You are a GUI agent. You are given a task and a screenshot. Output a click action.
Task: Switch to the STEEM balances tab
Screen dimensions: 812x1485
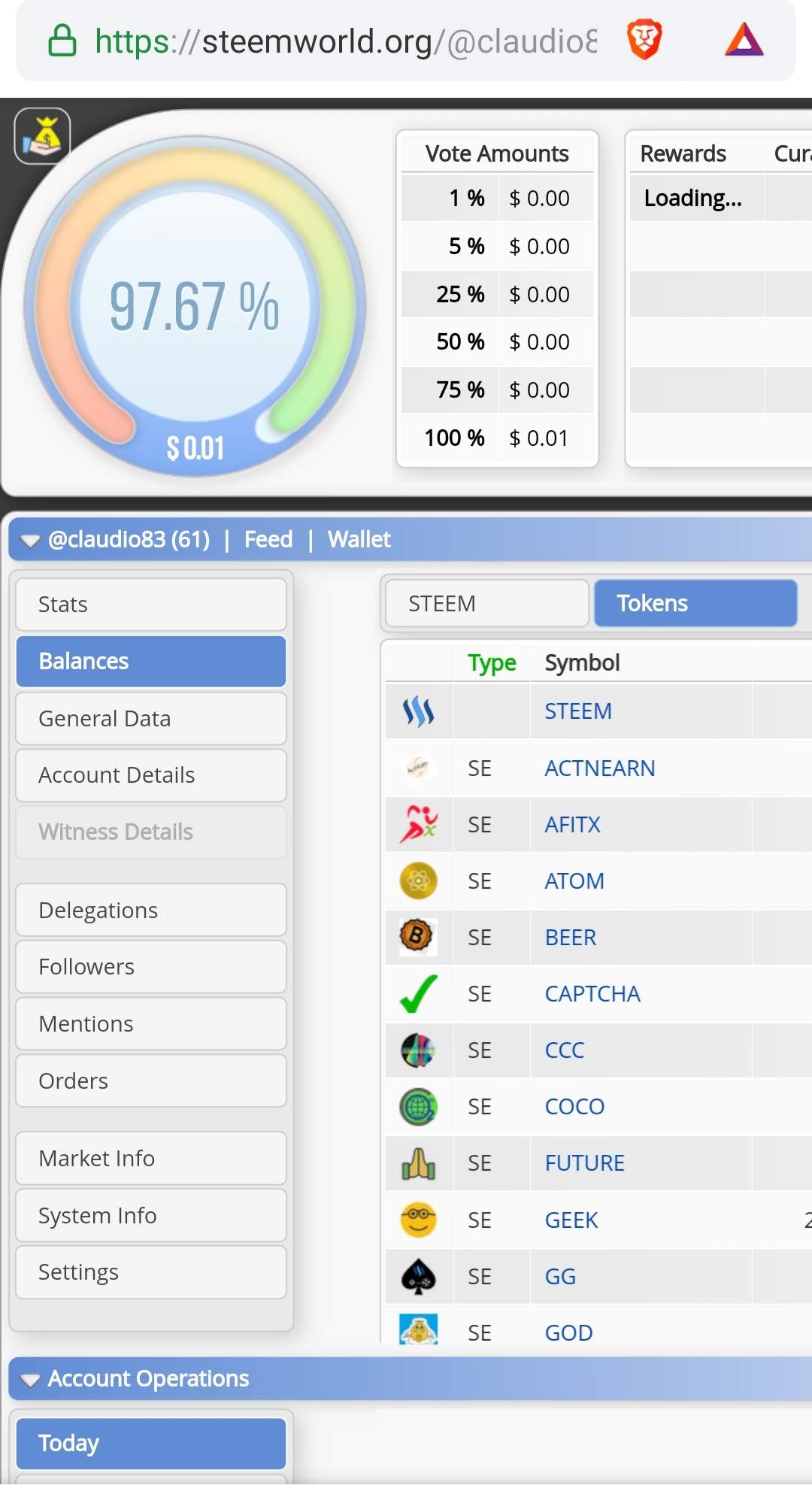click(486, 604)
